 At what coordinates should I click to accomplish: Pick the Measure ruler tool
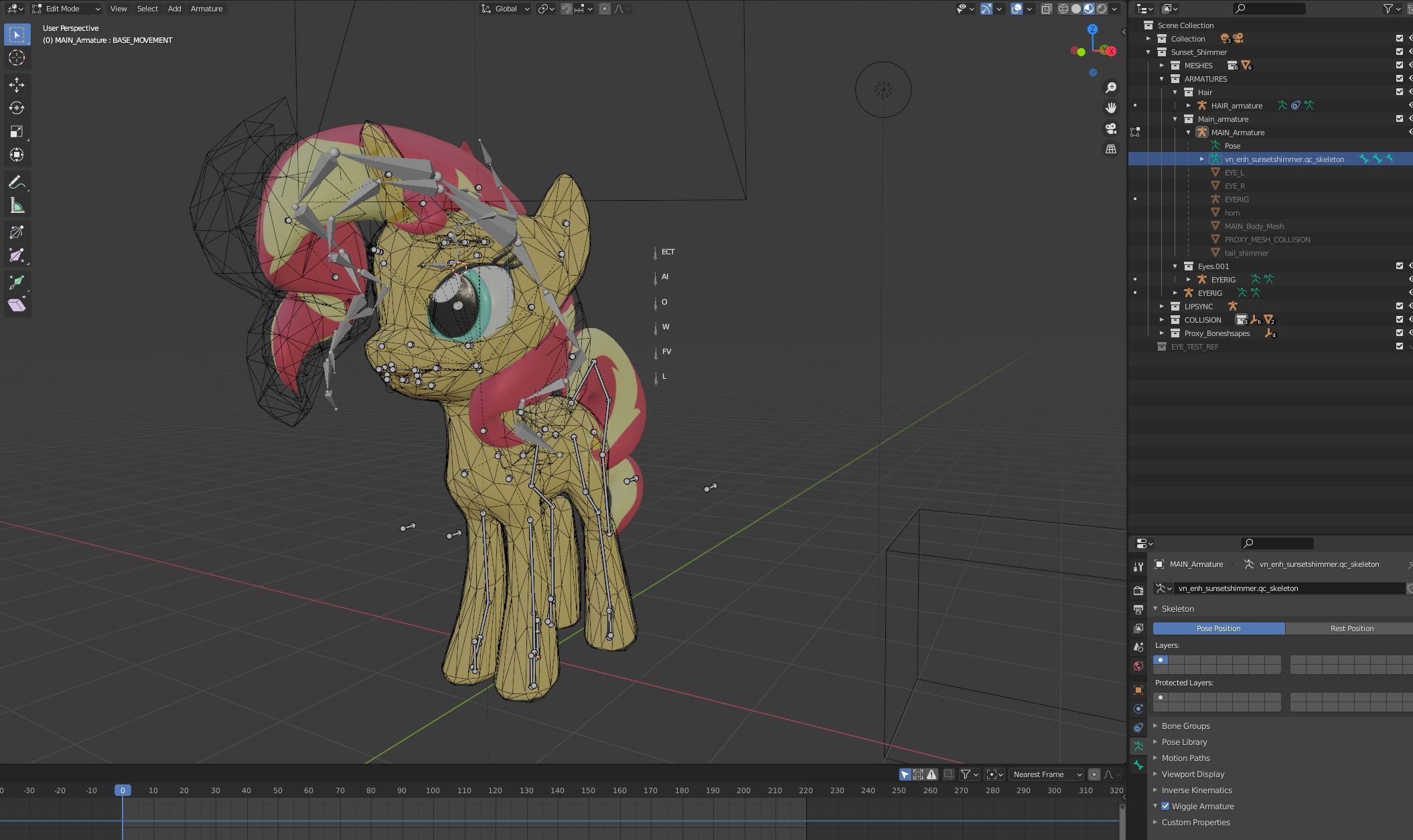[x=17, y=205]
